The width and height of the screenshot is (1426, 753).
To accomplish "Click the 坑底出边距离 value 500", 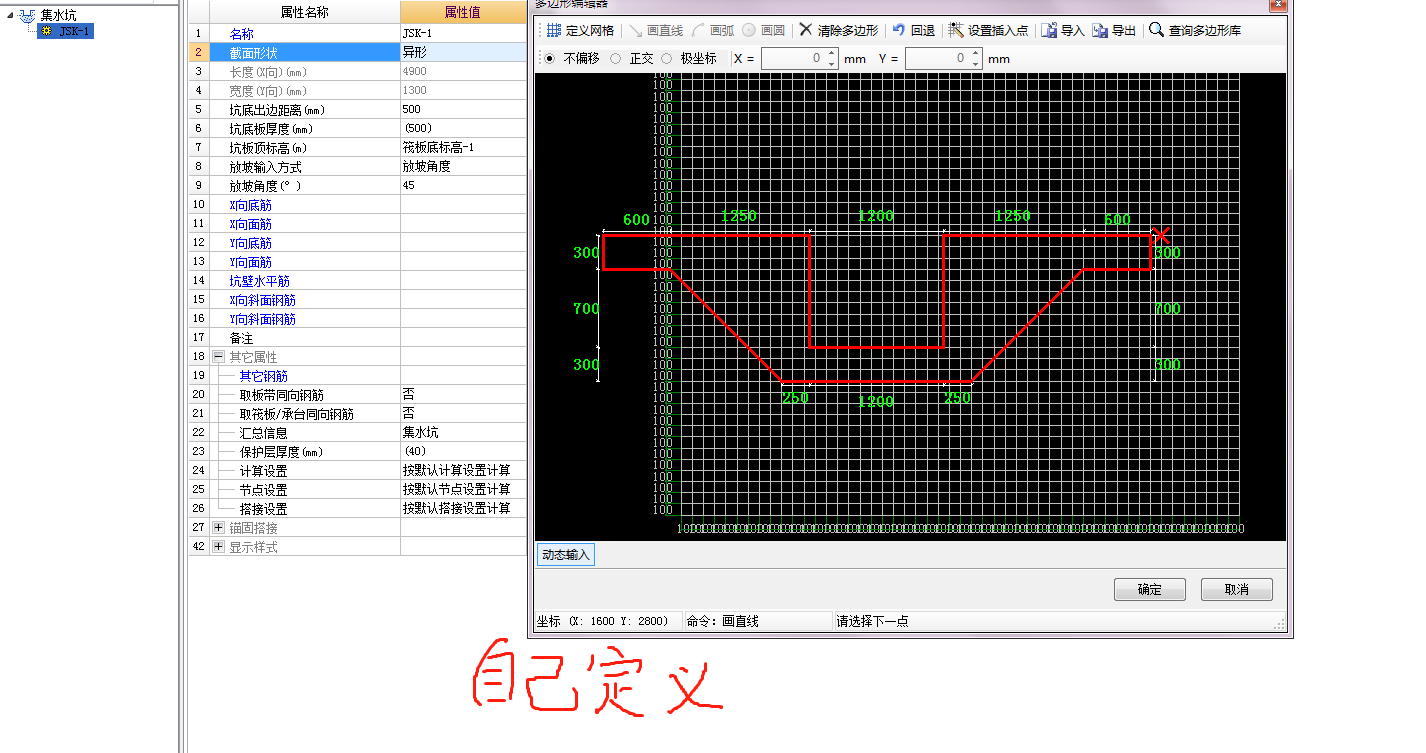I will pos(463,109).
